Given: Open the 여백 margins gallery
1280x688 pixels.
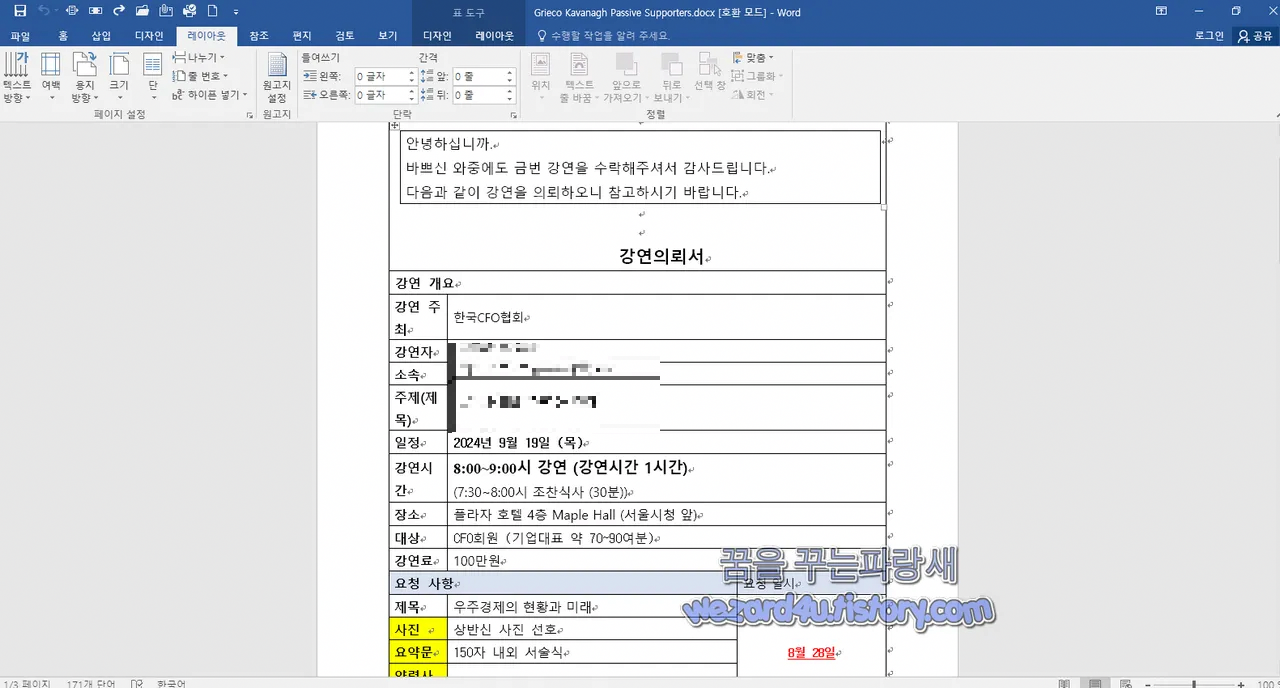Looking at the screenshot, I should click(x=50, y=78).
